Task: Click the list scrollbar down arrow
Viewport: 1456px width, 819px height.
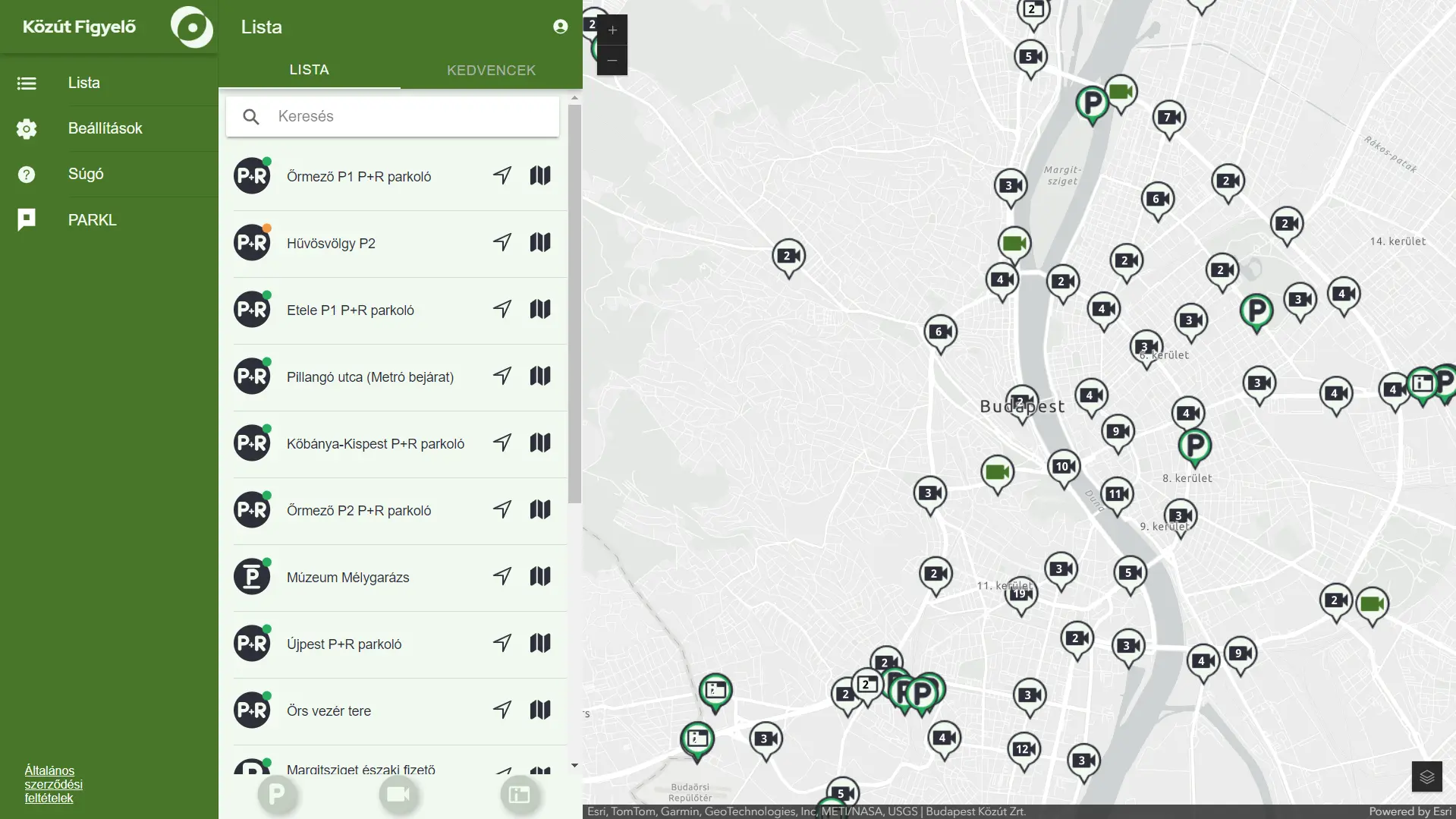Action: 574,766
